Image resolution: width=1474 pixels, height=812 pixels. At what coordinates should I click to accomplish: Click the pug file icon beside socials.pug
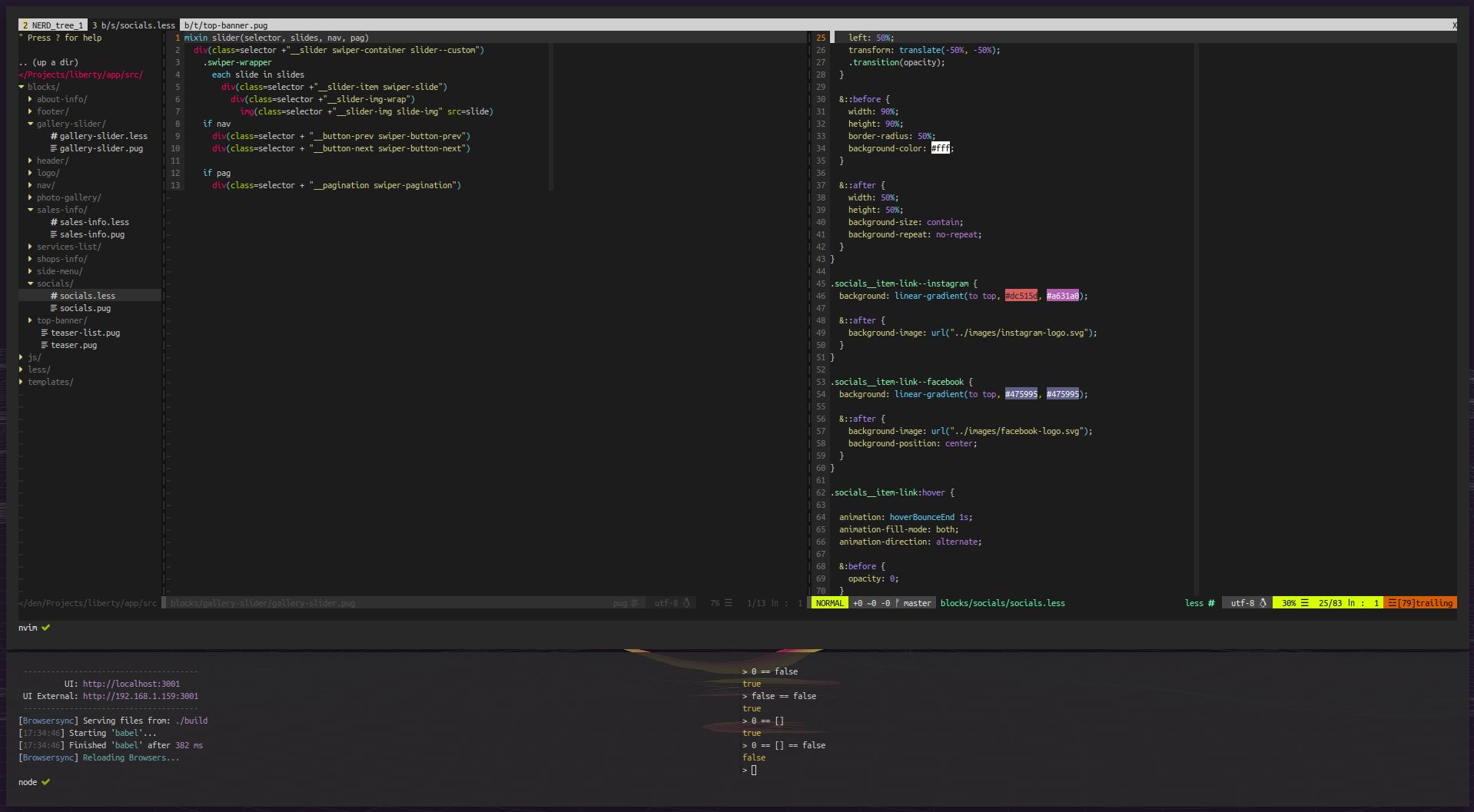coord(52,308)
